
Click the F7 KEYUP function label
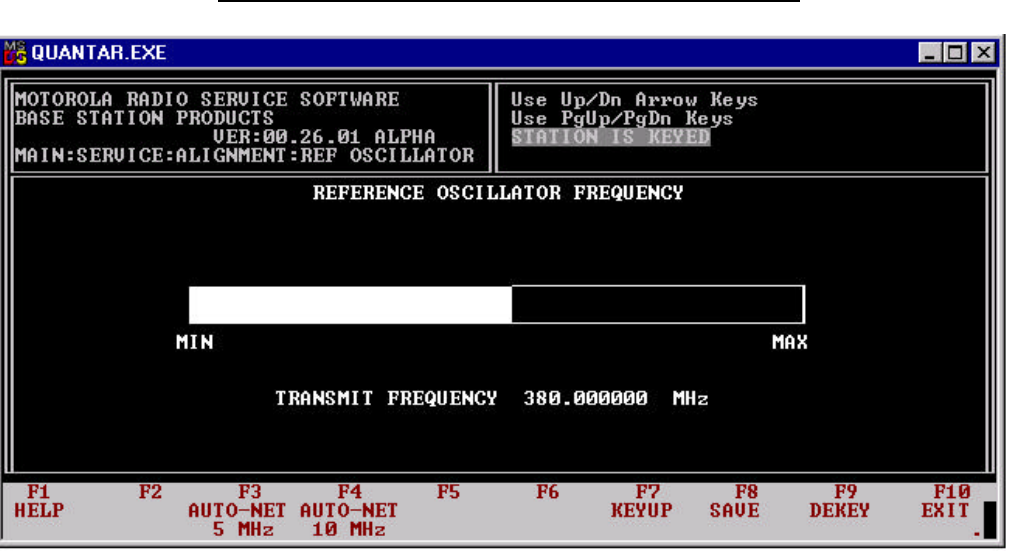click(642, 501)
